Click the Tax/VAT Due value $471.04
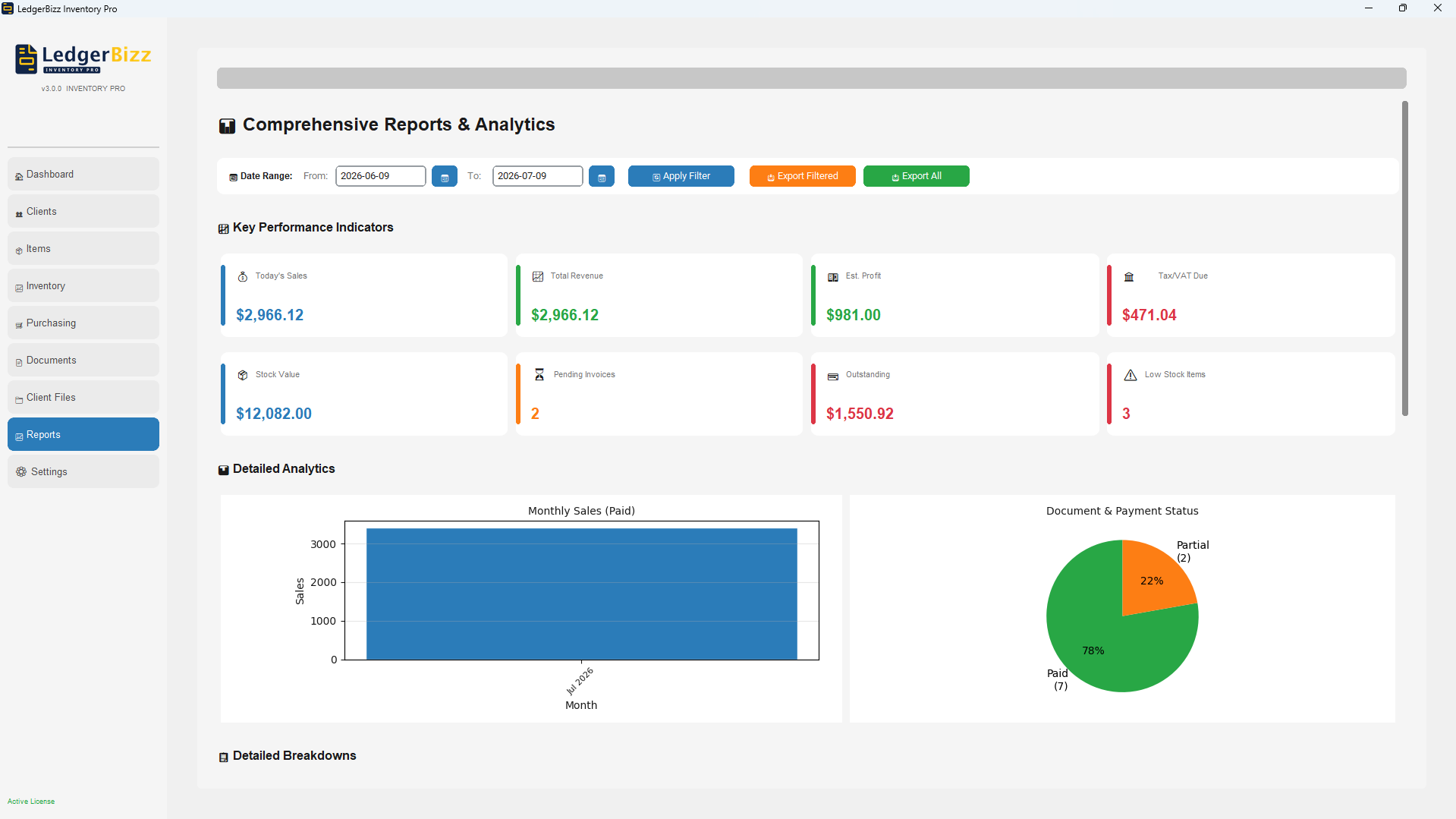 [1149, 315]
